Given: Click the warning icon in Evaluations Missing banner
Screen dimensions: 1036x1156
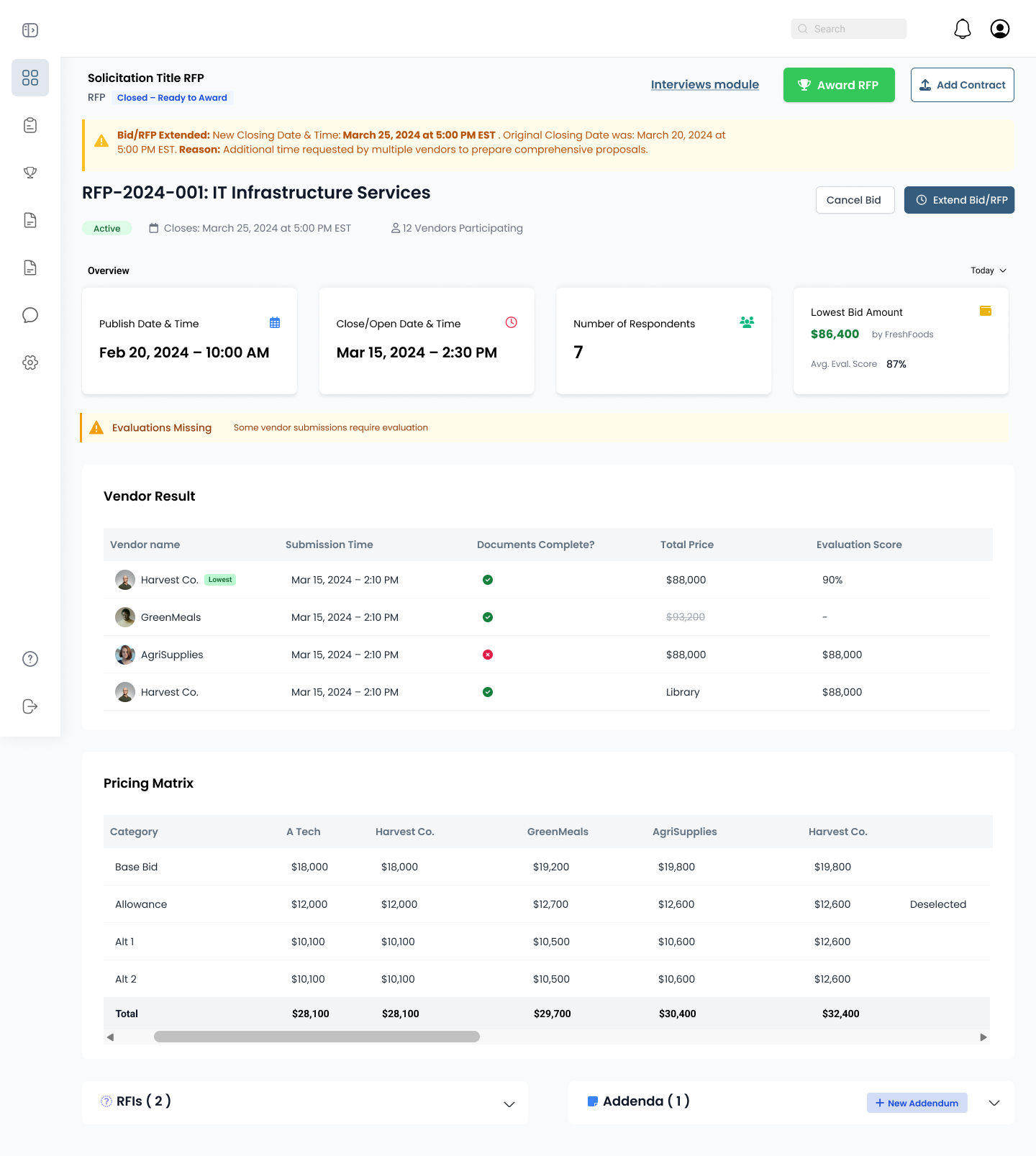Looking at the screenshot, I should tap(96, 428).
